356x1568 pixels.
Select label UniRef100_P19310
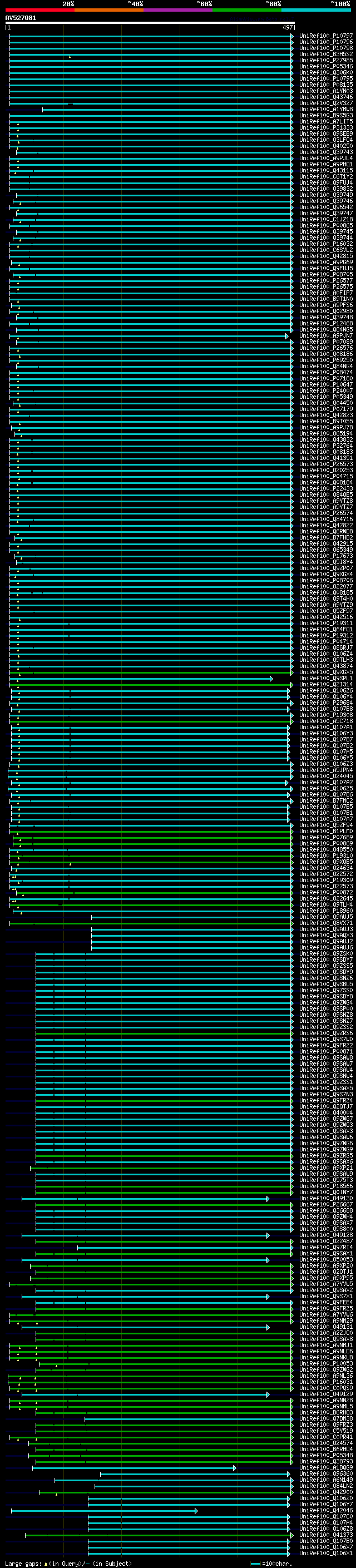coord(326,855)
